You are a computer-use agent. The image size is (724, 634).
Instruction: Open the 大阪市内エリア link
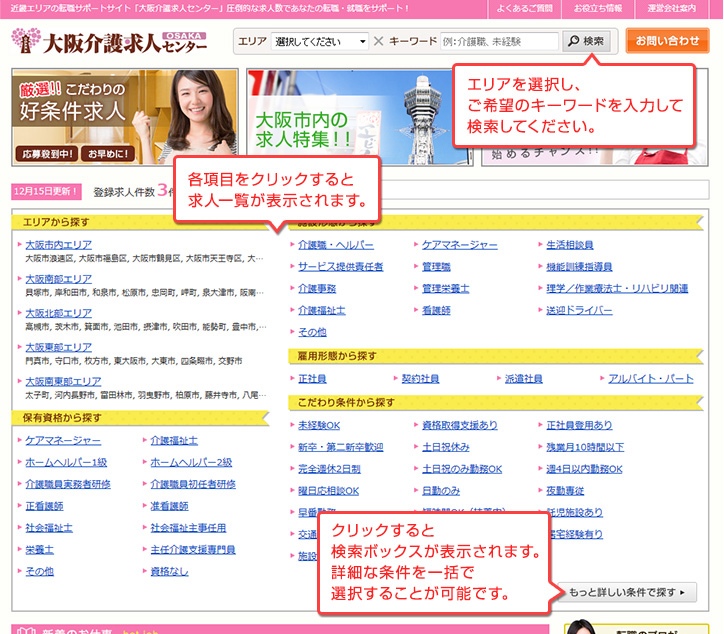pos(58,245)
